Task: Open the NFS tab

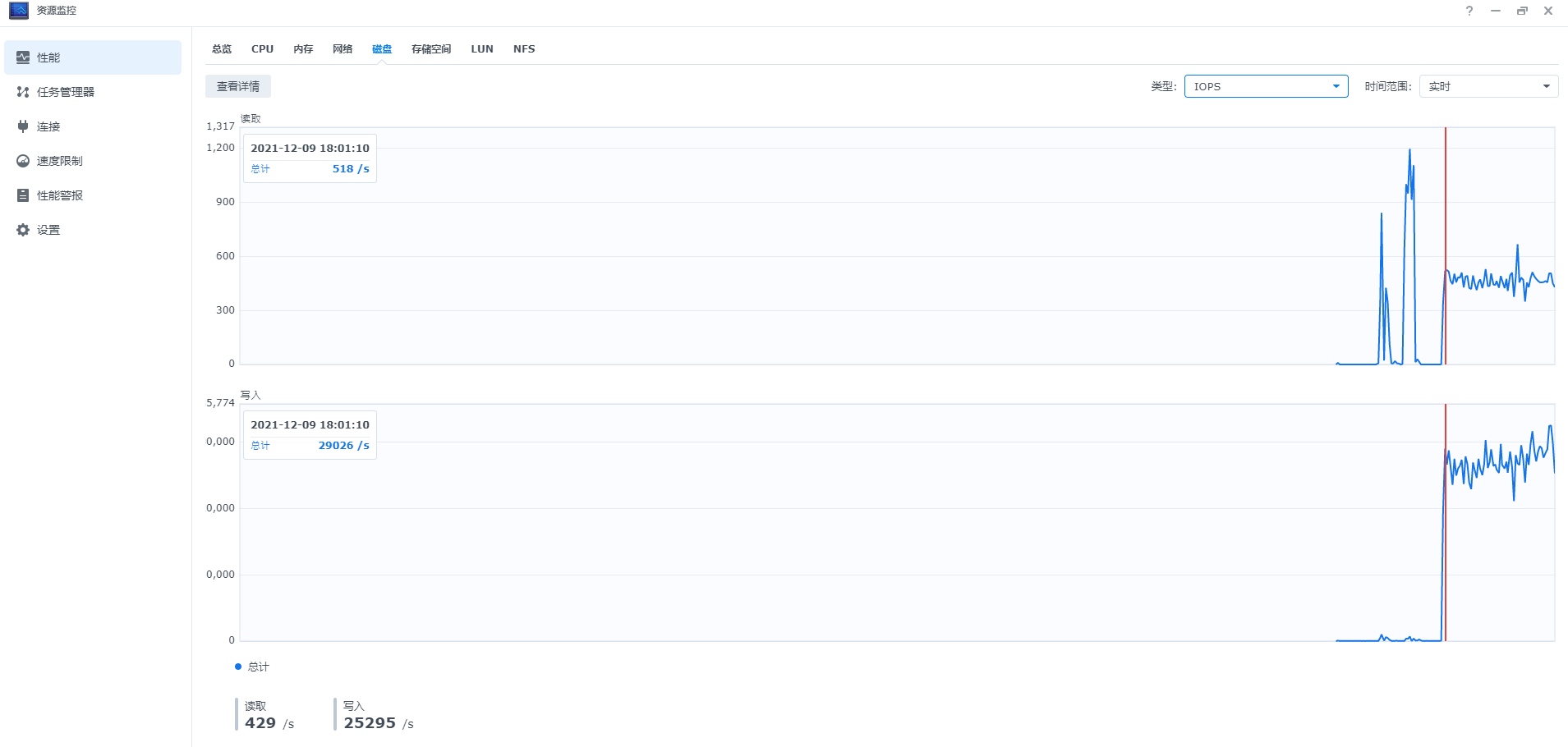Action: tap(524, 49)
